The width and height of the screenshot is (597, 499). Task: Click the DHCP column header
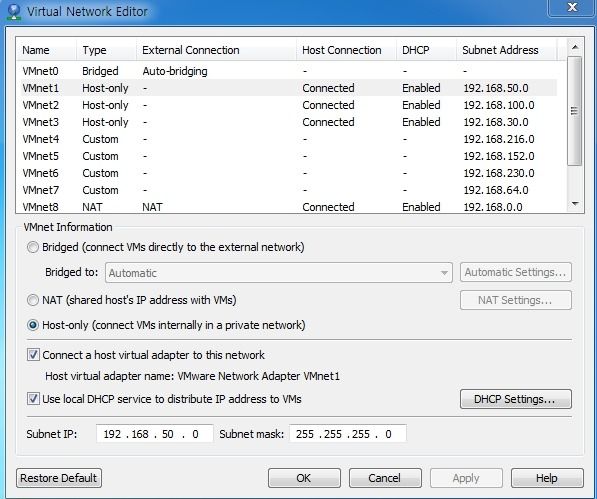[x=426, y=50]
